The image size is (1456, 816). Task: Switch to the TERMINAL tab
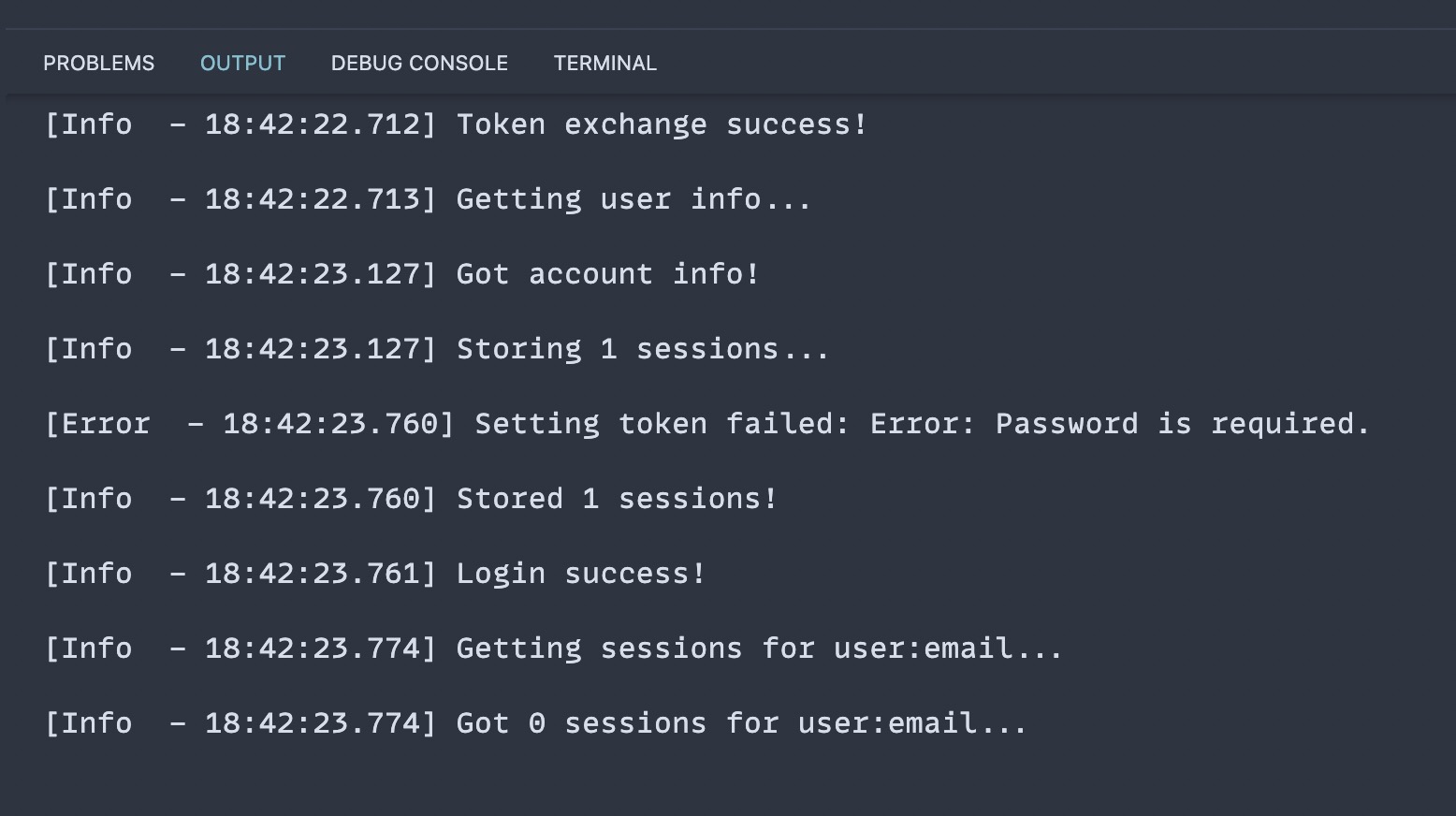pos(604,63)
